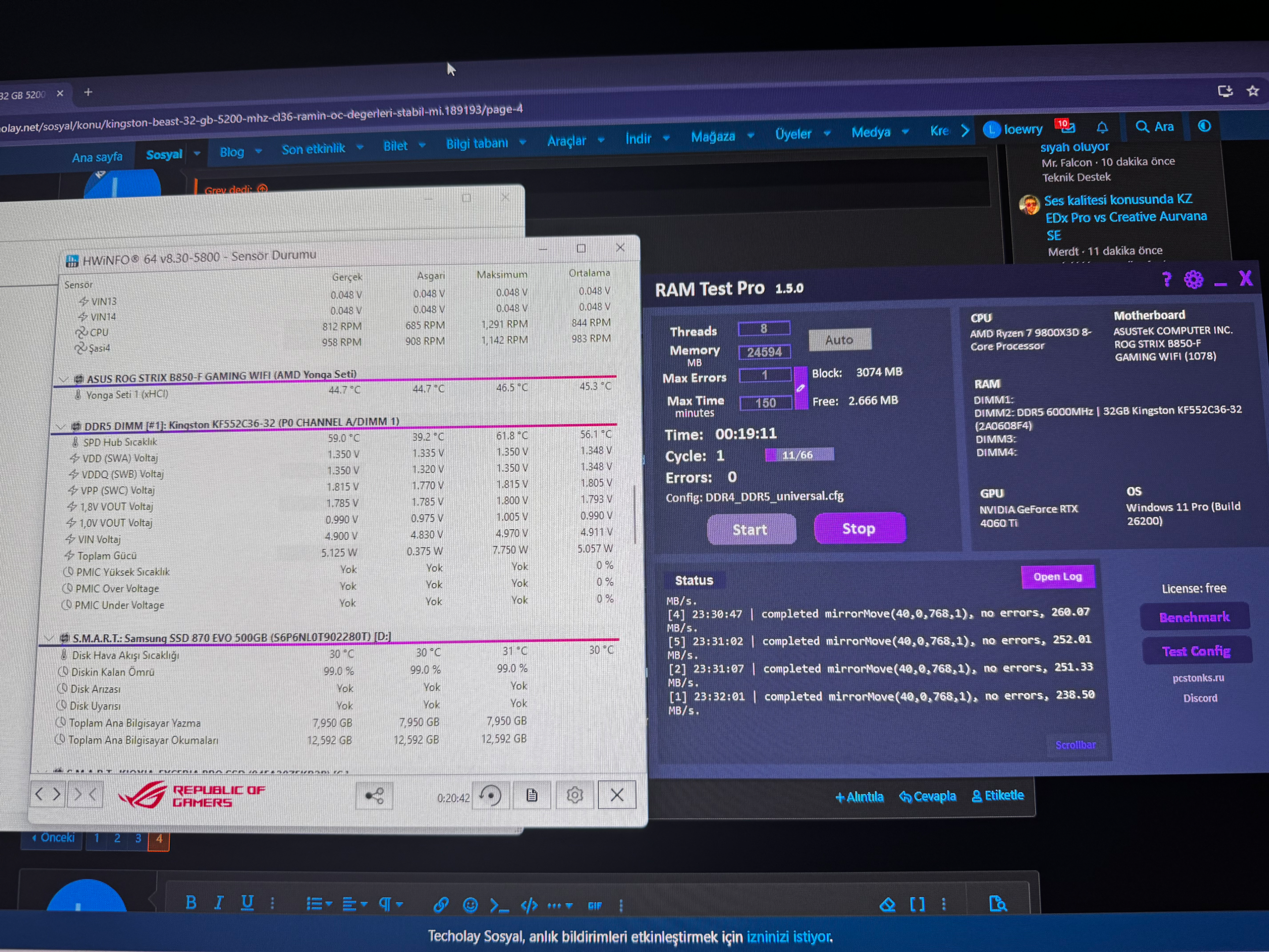Open the Araçlar nav item
This screenshot has width=1269, height=952.
(x=567, y=141)
